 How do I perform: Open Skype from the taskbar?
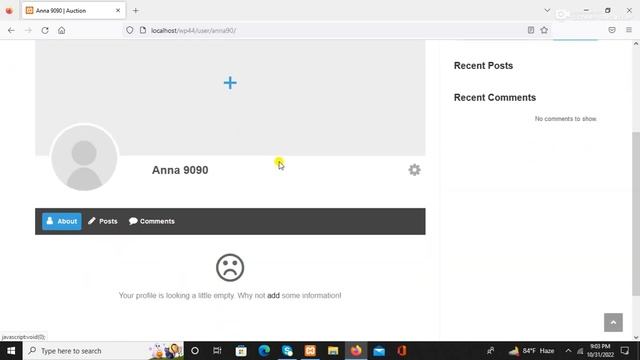point(287,351)
